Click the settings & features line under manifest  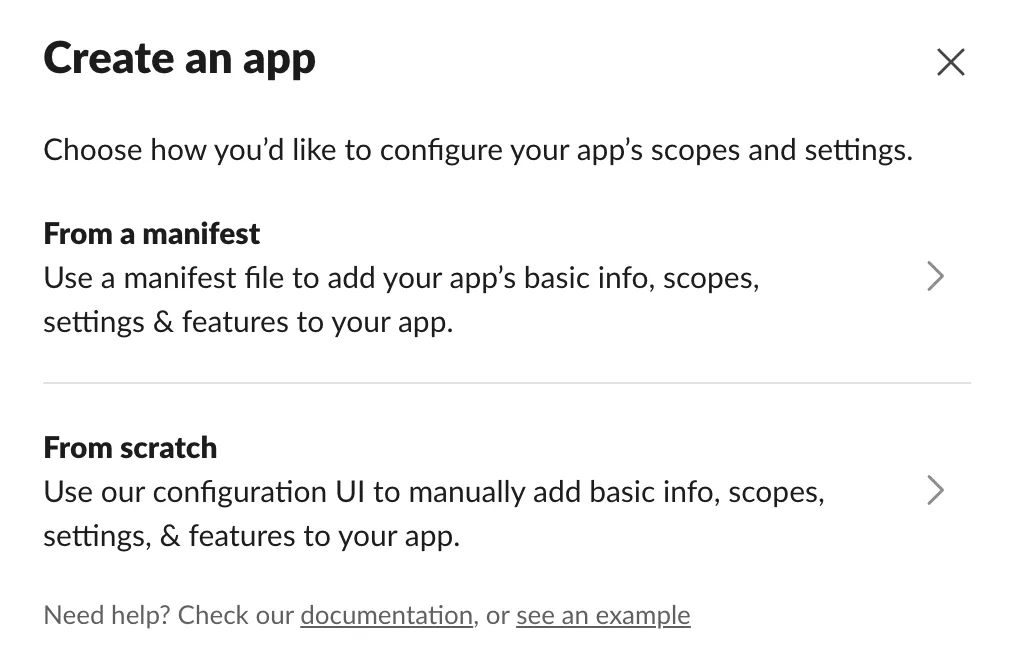(x=248, y=323)
